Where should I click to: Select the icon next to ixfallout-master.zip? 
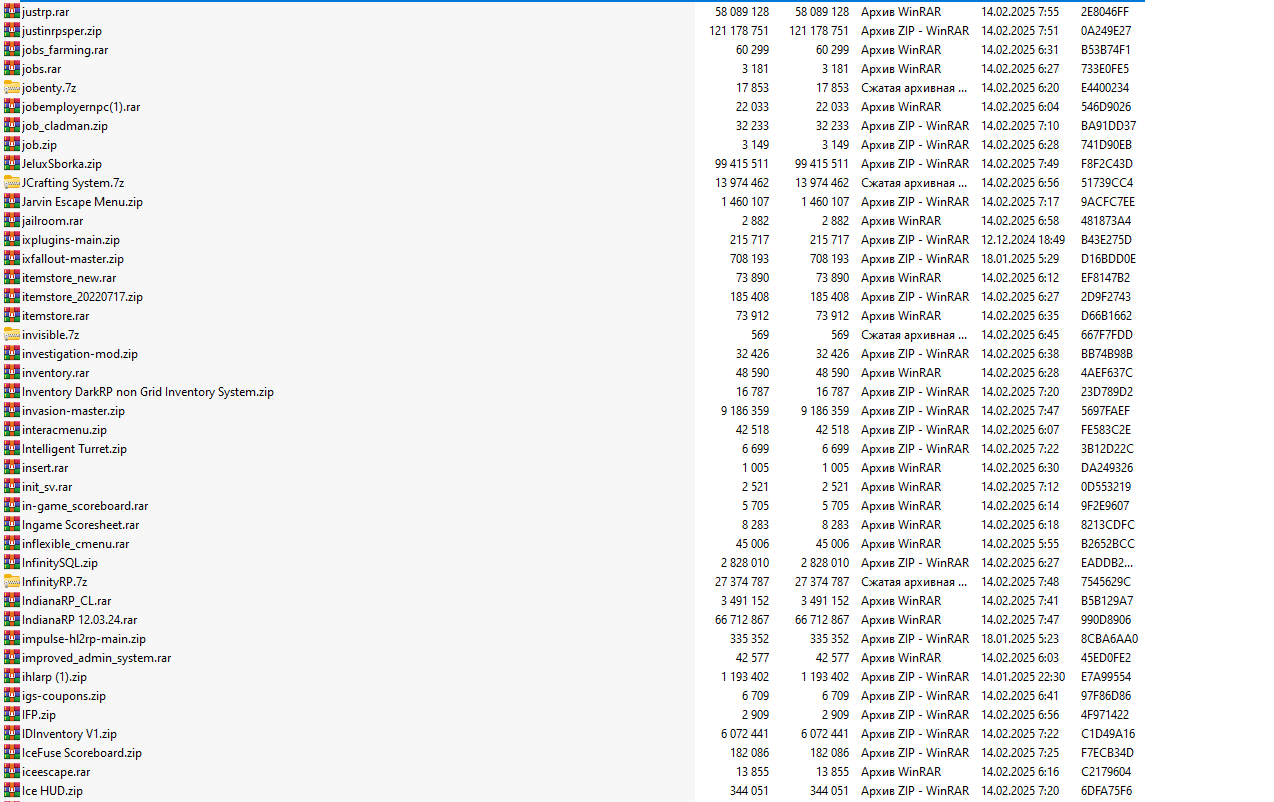coord(12,259)
